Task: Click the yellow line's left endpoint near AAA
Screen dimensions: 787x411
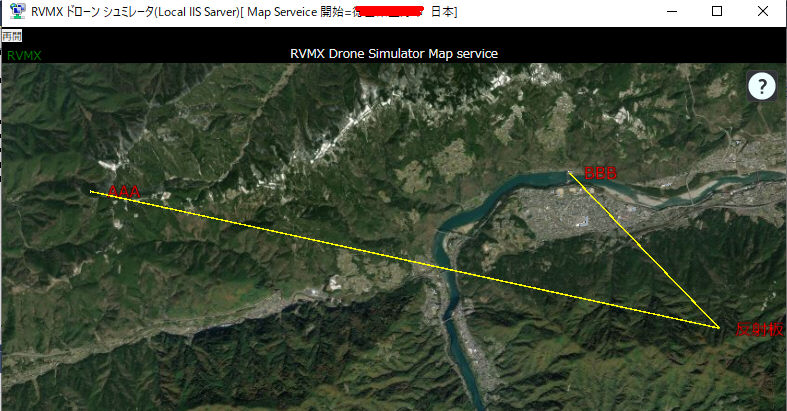Action: coord(91,191)
